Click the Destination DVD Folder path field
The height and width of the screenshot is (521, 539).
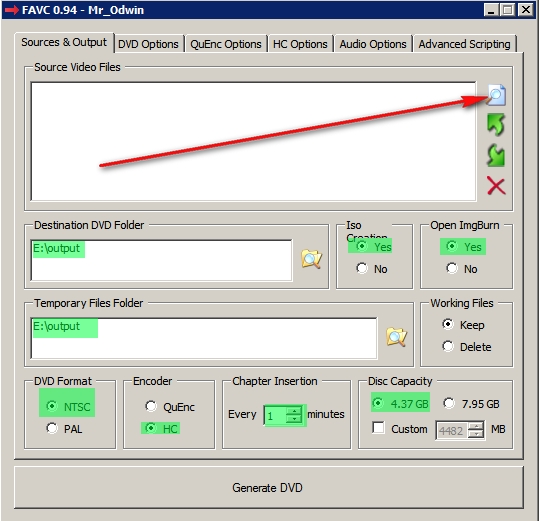[x=161, y=260]
